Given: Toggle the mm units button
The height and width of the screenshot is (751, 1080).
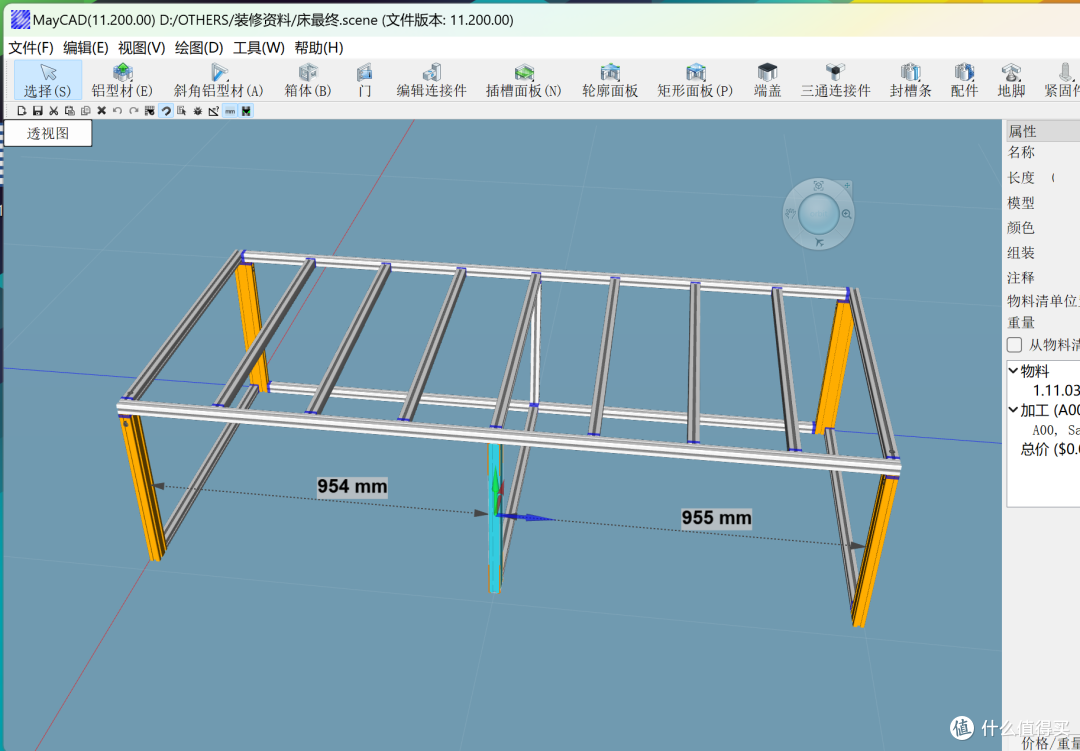Looking at the screenshot, I should (230, 111).
